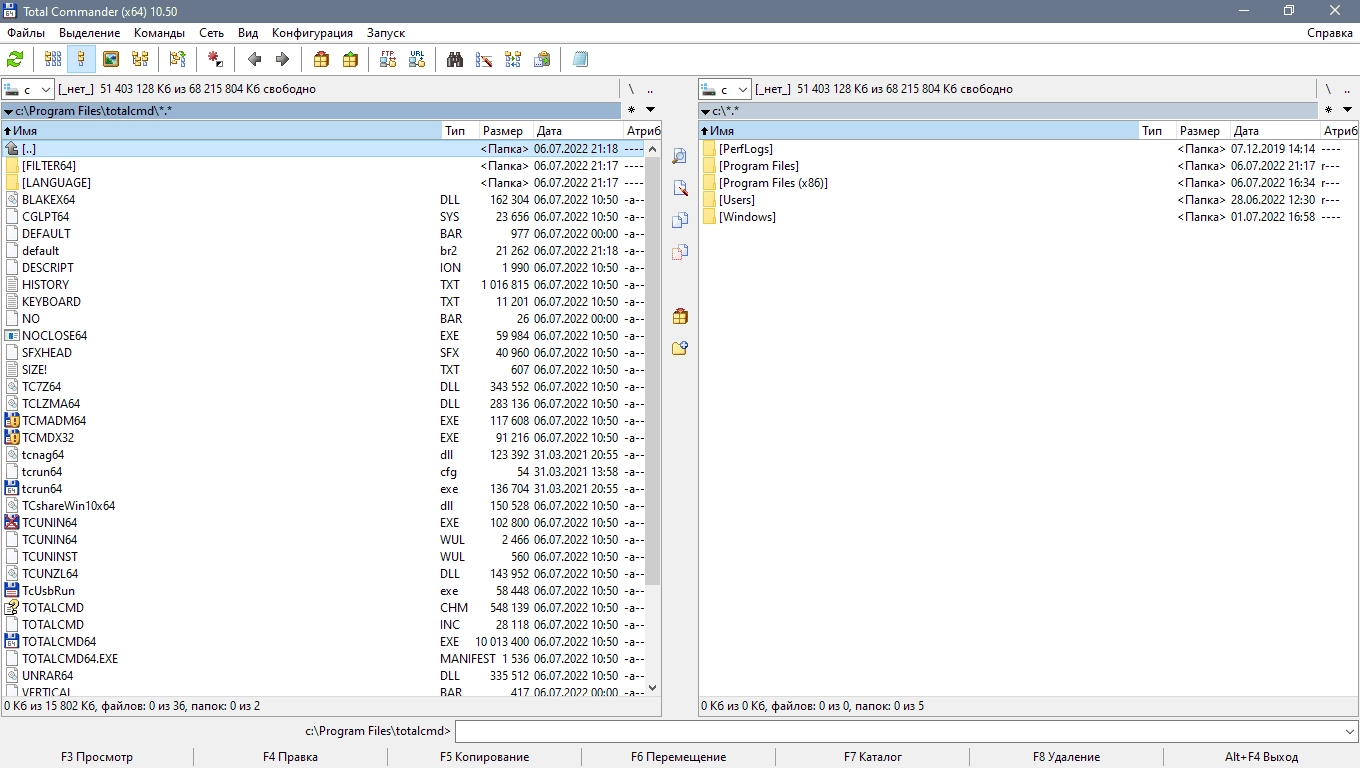
Task: Switch to brief names-only view icon
Action: click(53, 59)
